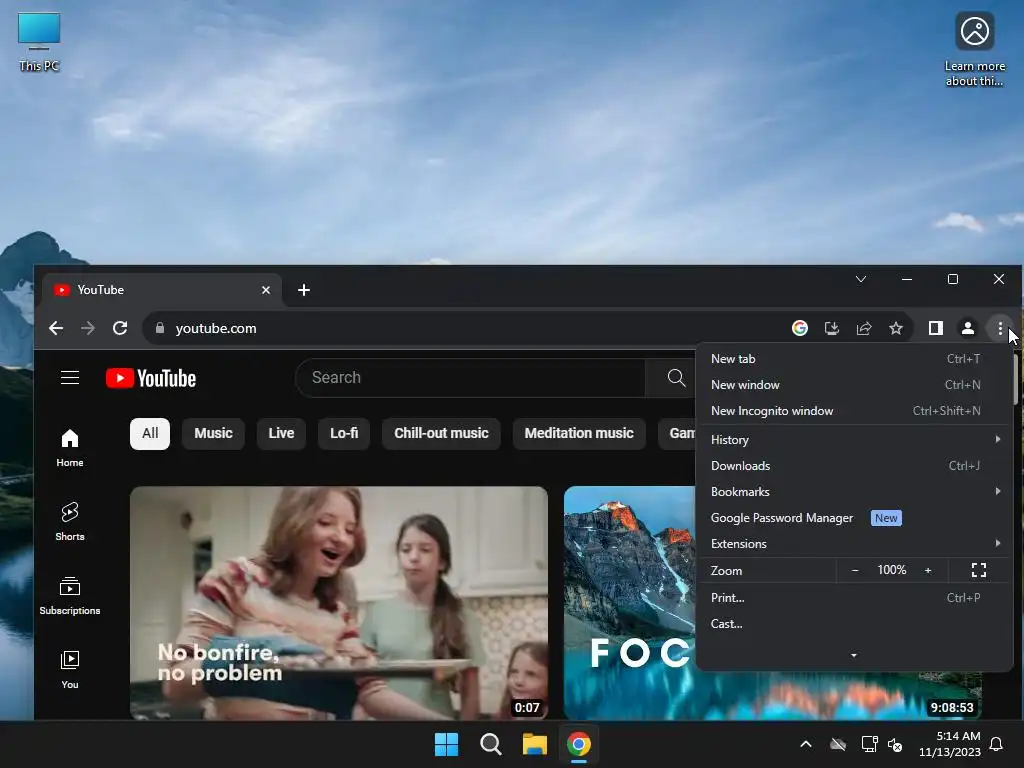The image size is (1024, 768).
Task: Click the share this page icon
Action: [x=863, y=328]
